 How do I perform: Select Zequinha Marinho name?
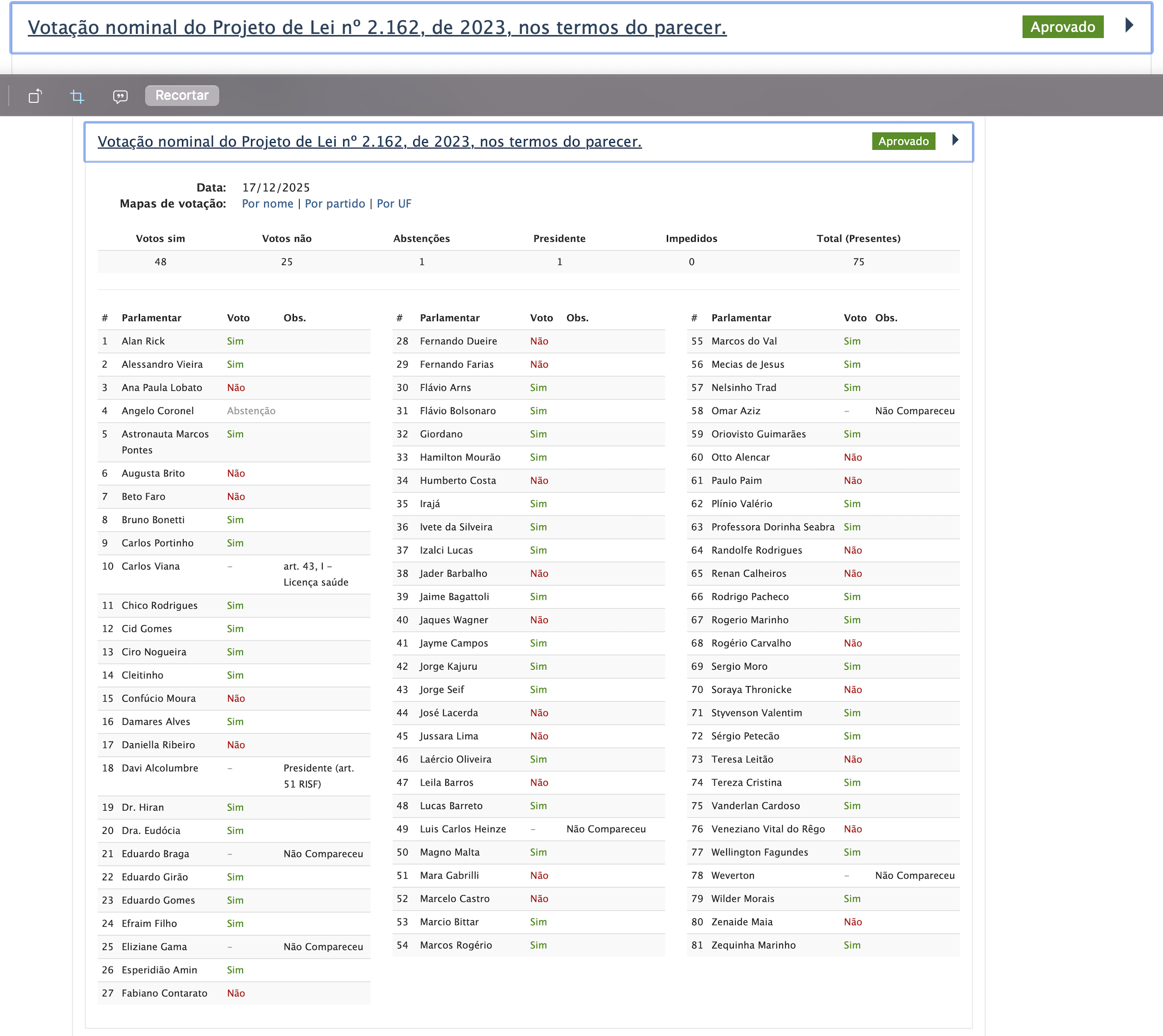(x=753, y=945)
